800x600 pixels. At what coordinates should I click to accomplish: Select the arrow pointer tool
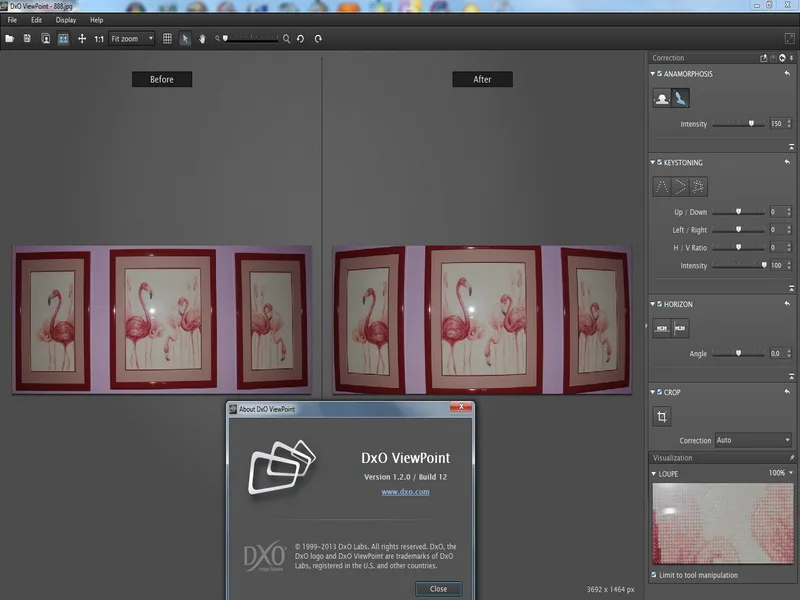coord(185,39)
